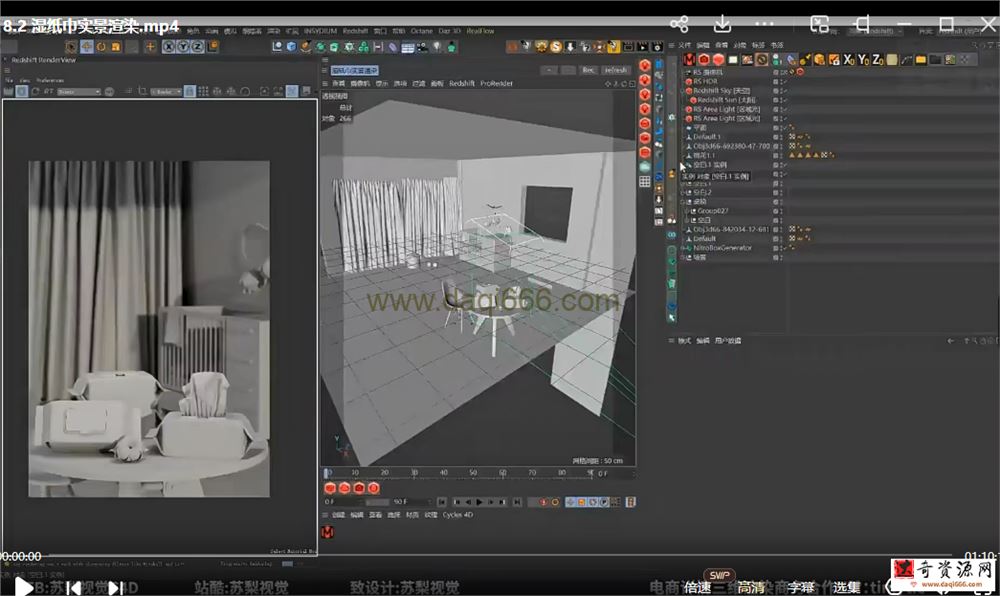Open the light object tool in toolbar
The width and height of the screenshot is (1000, 596).
click(x=437, y=47)
